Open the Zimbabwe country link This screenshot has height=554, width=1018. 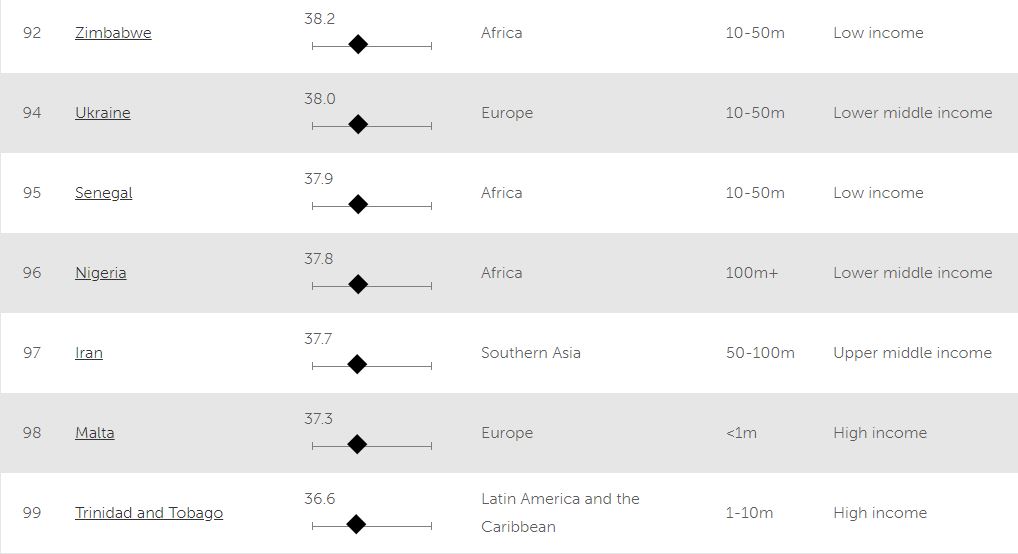pyautogui.click(x=113, y=33)
